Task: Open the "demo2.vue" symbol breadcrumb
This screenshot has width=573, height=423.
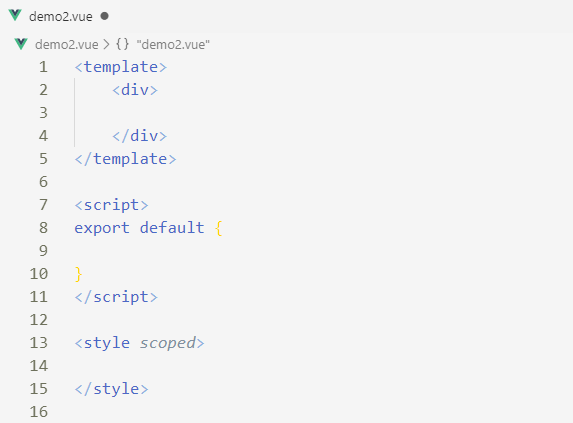Action: click(x=173, y=45)
